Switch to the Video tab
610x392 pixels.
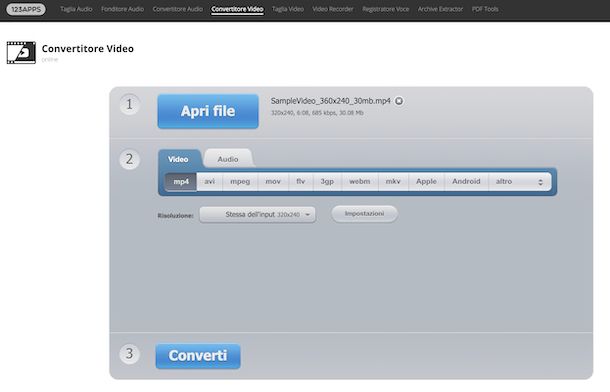(179, 159)
